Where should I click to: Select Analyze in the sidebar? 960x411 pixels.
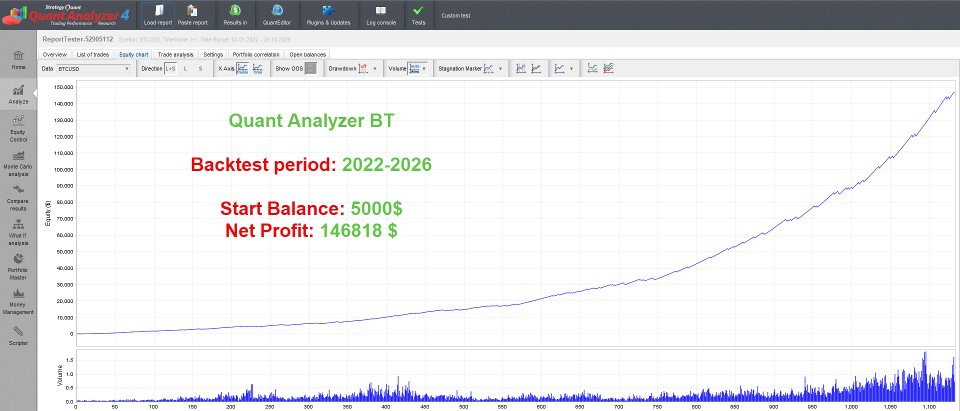pos(18,94)
